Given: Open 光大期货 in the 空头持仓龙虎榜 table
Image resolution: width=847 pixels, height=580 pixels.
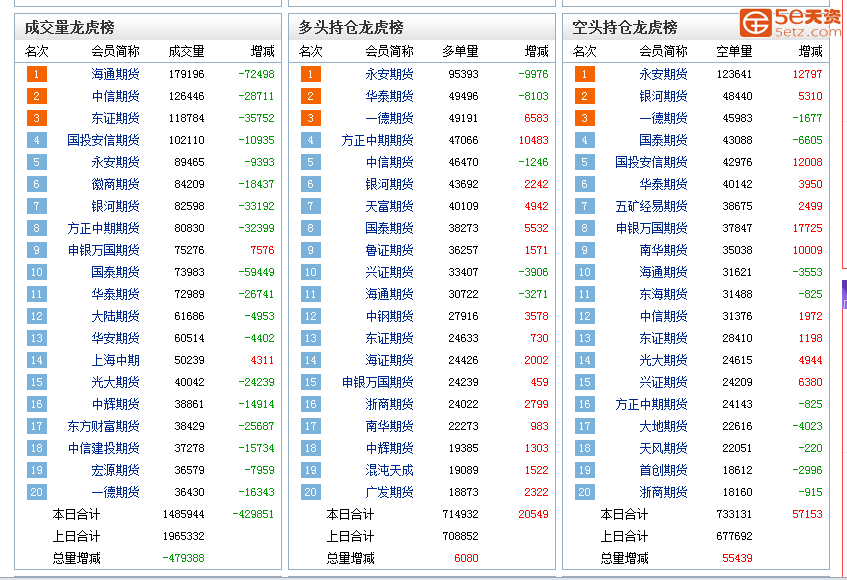Looking at the screenshot, I should [x=663, y=360].
